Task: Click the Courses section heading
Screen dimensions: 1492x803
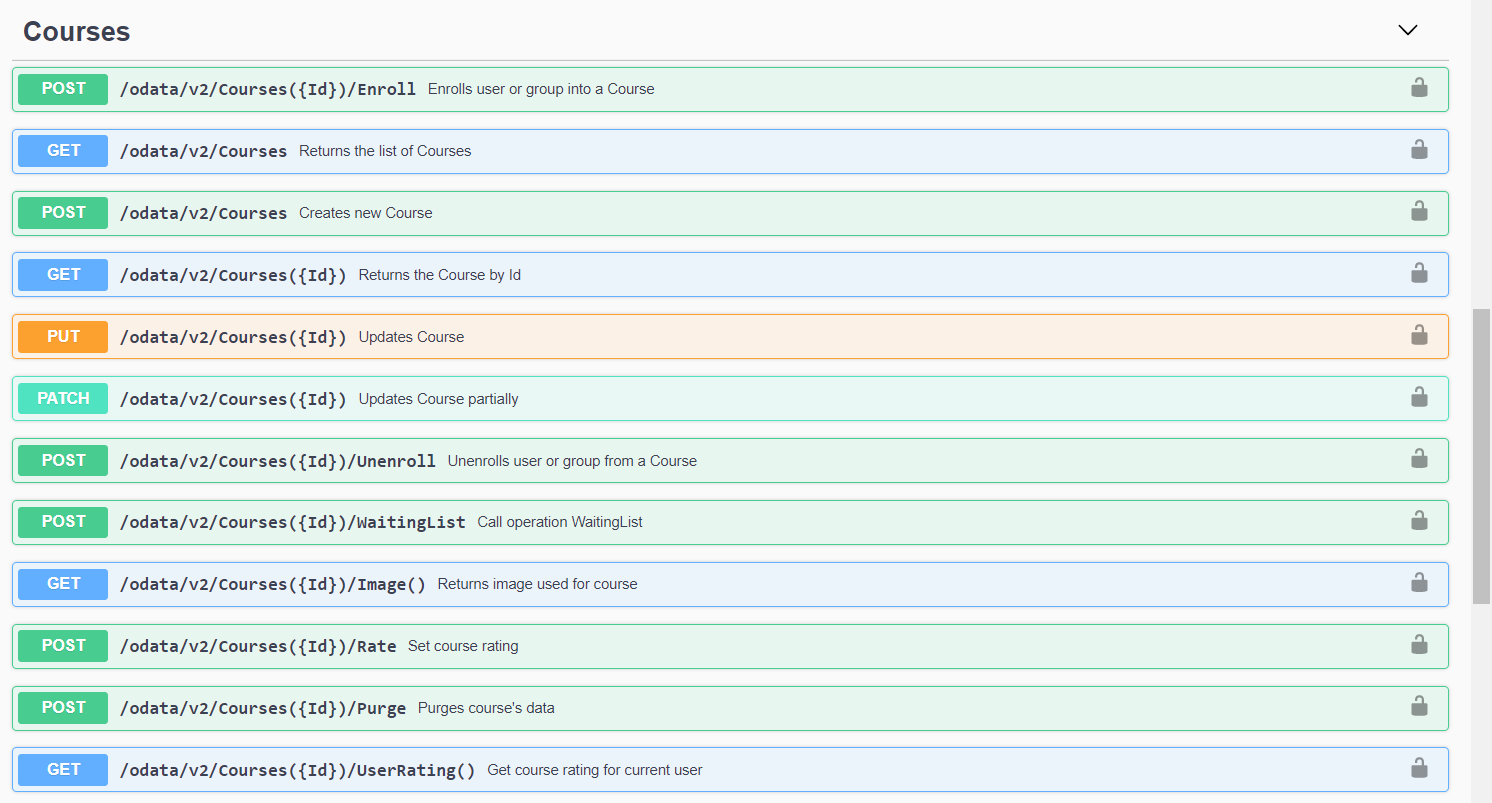Action: [x=77, y=31]
